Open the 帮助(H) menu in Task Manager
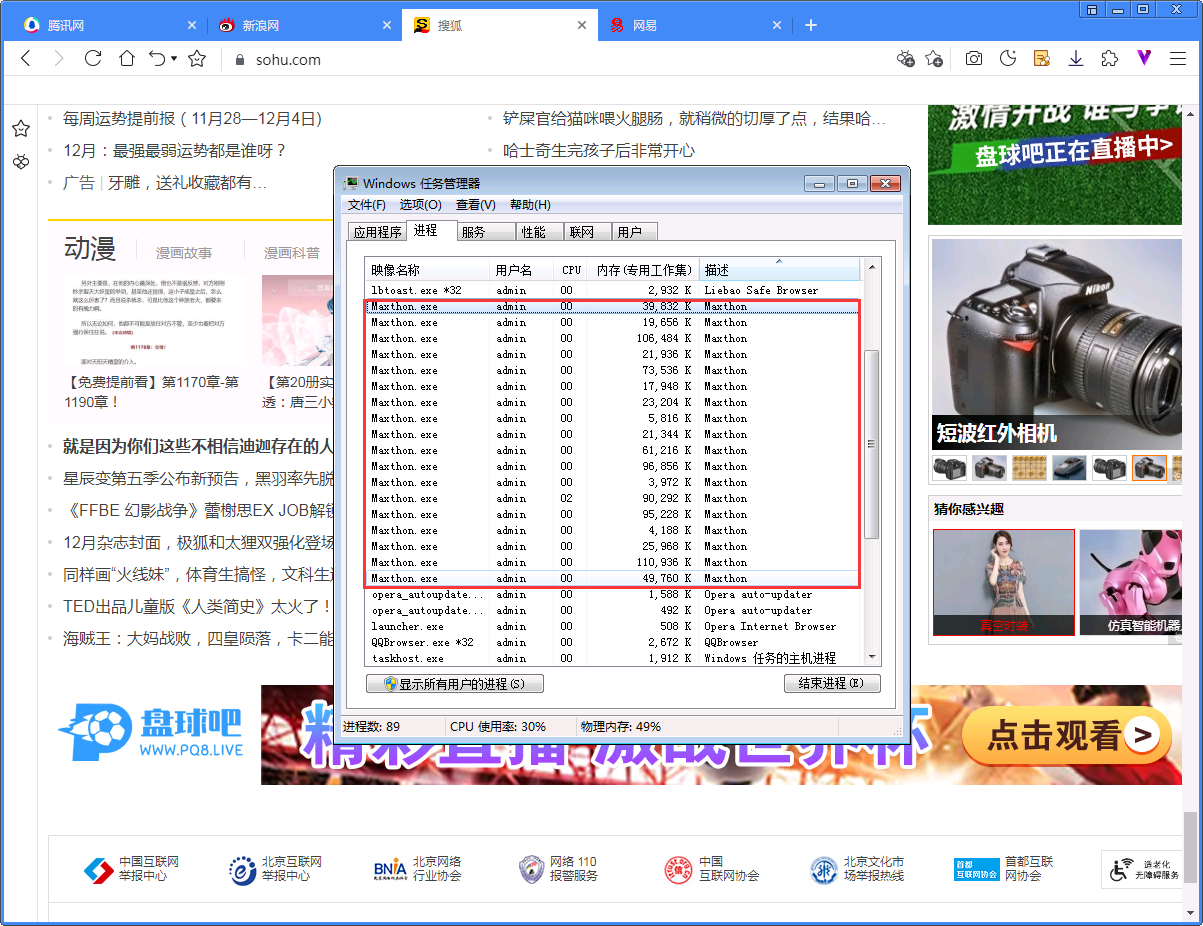 tap(530, 205)
